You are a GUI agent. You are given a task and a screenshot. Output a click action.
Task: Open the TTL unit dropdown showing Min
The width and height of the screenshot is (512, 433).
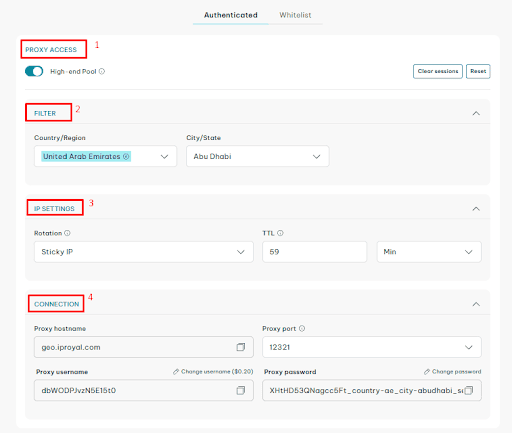click(429, 252)
